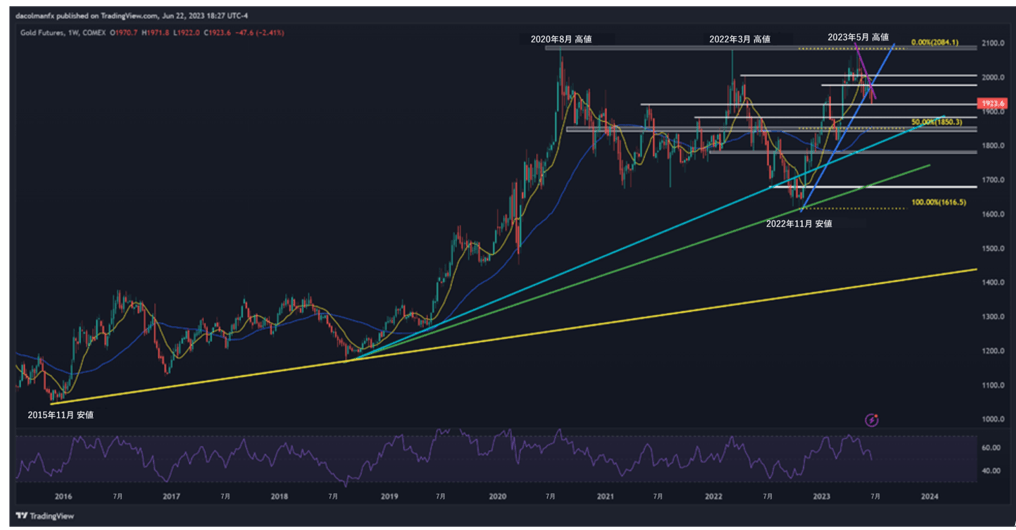Click the open value O1970.7
The height and width of the screenshot is (530, 1016).
pyautogui.click(x=124, y=32)
